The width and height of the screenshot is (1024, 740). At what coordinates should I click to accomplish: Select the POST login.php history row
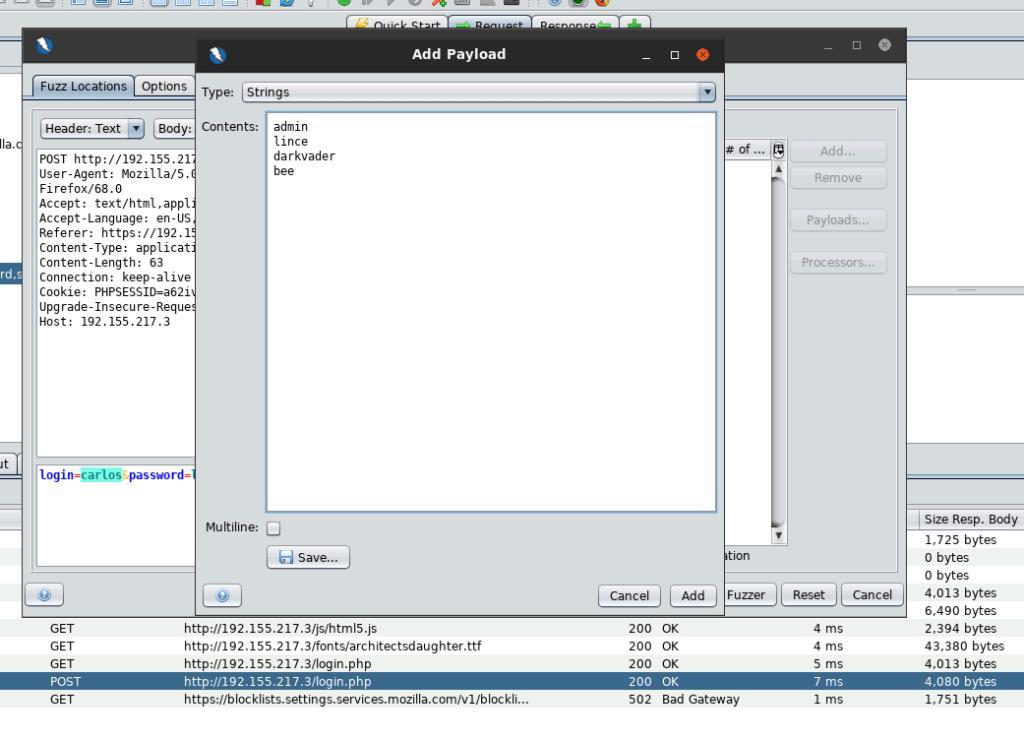pyautogui.click(x=277, y=682)
